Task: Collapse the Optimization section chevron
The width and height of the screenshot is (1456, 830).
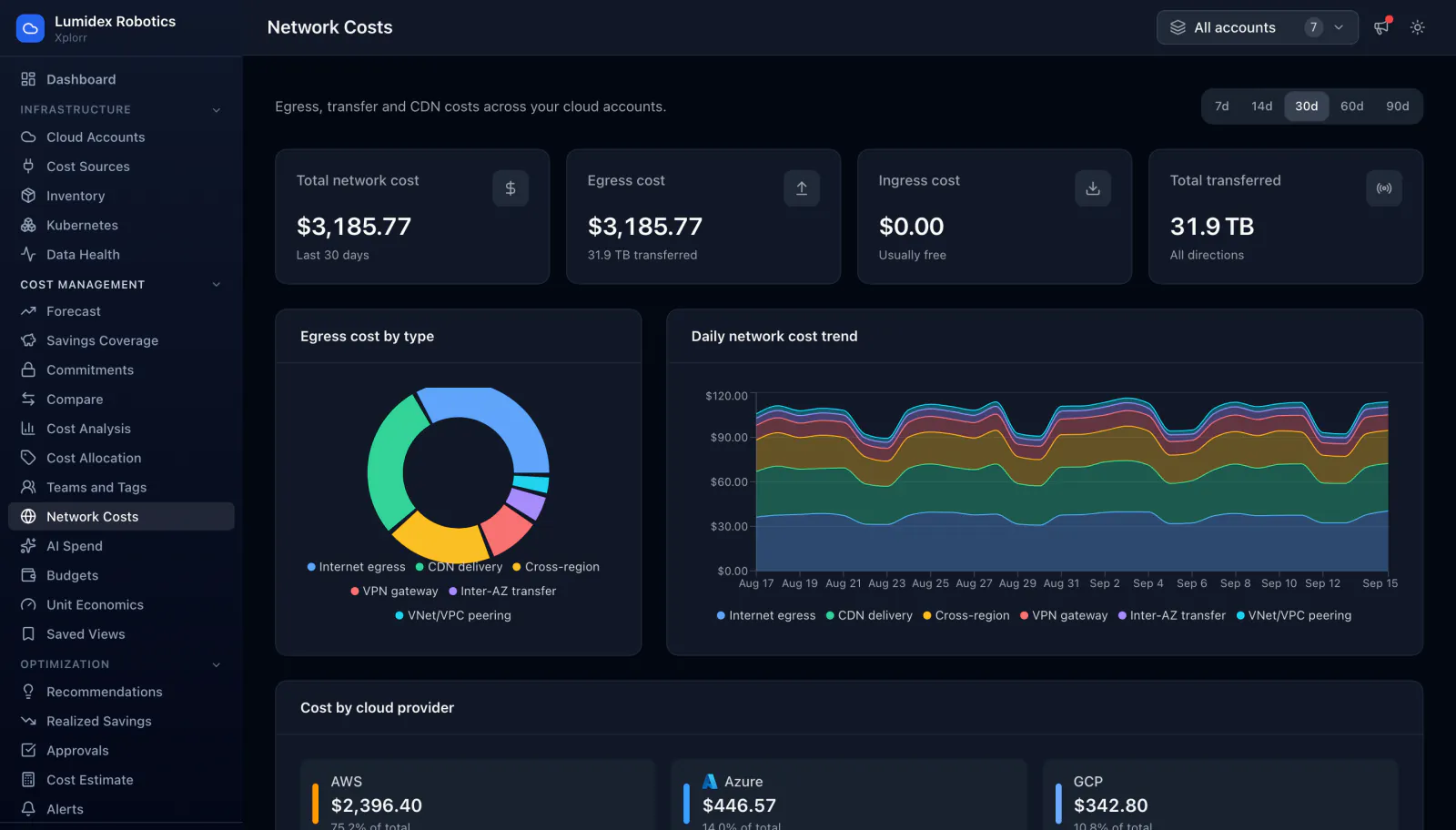Action: tap(217, 664)
